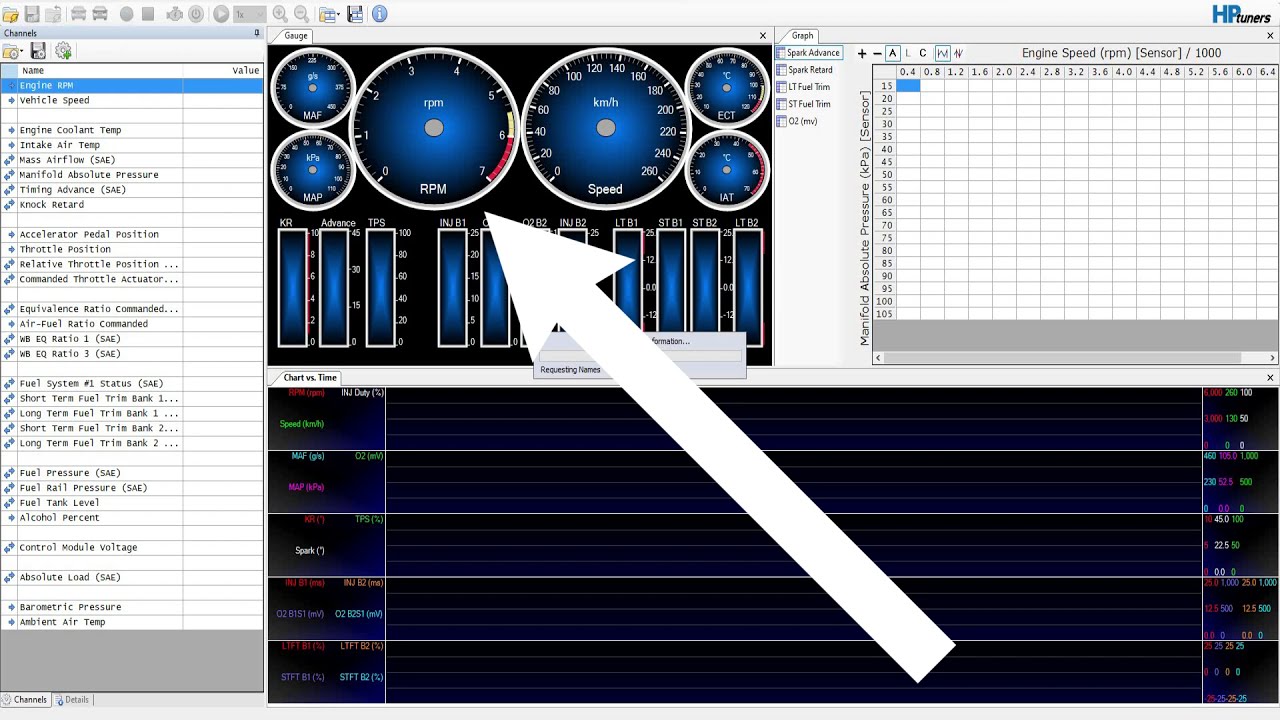
Task: Close the Chart vs. Time panel
Action: [x=1271, y=378]
